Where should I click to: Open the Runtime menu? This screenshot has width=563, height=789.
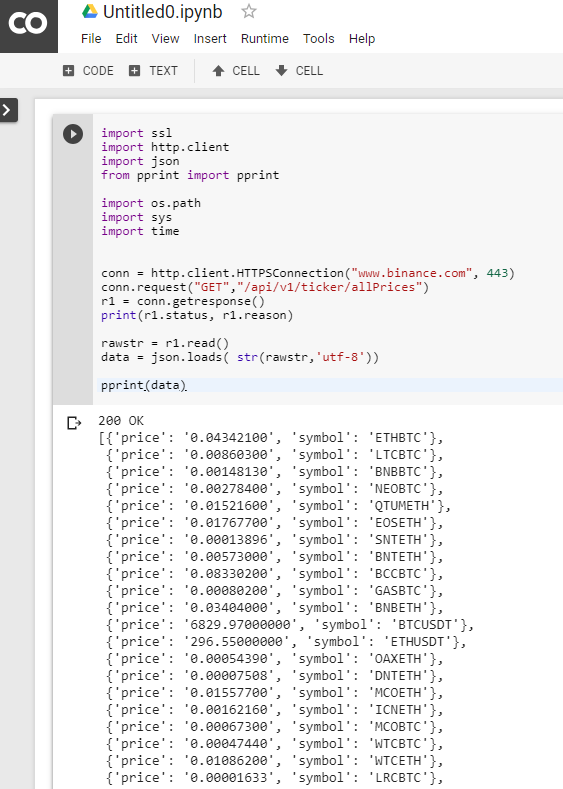(x=265, y=39)
